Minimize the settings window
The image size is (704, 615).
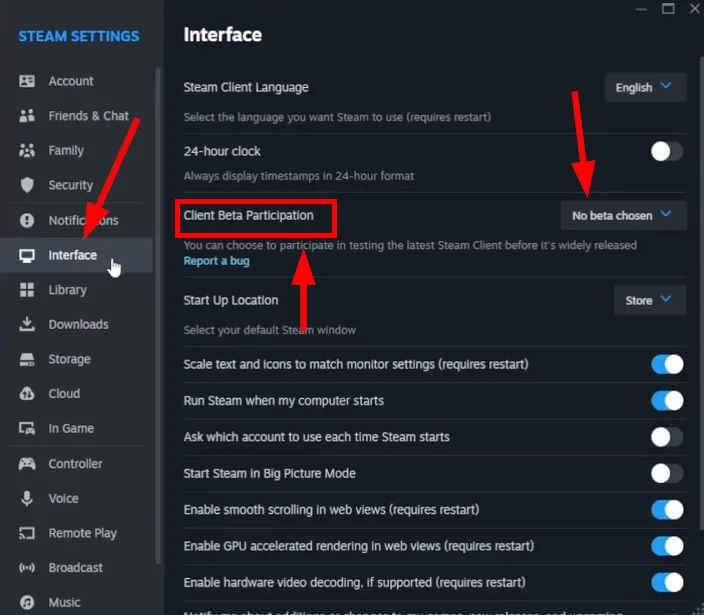point(642,9)
